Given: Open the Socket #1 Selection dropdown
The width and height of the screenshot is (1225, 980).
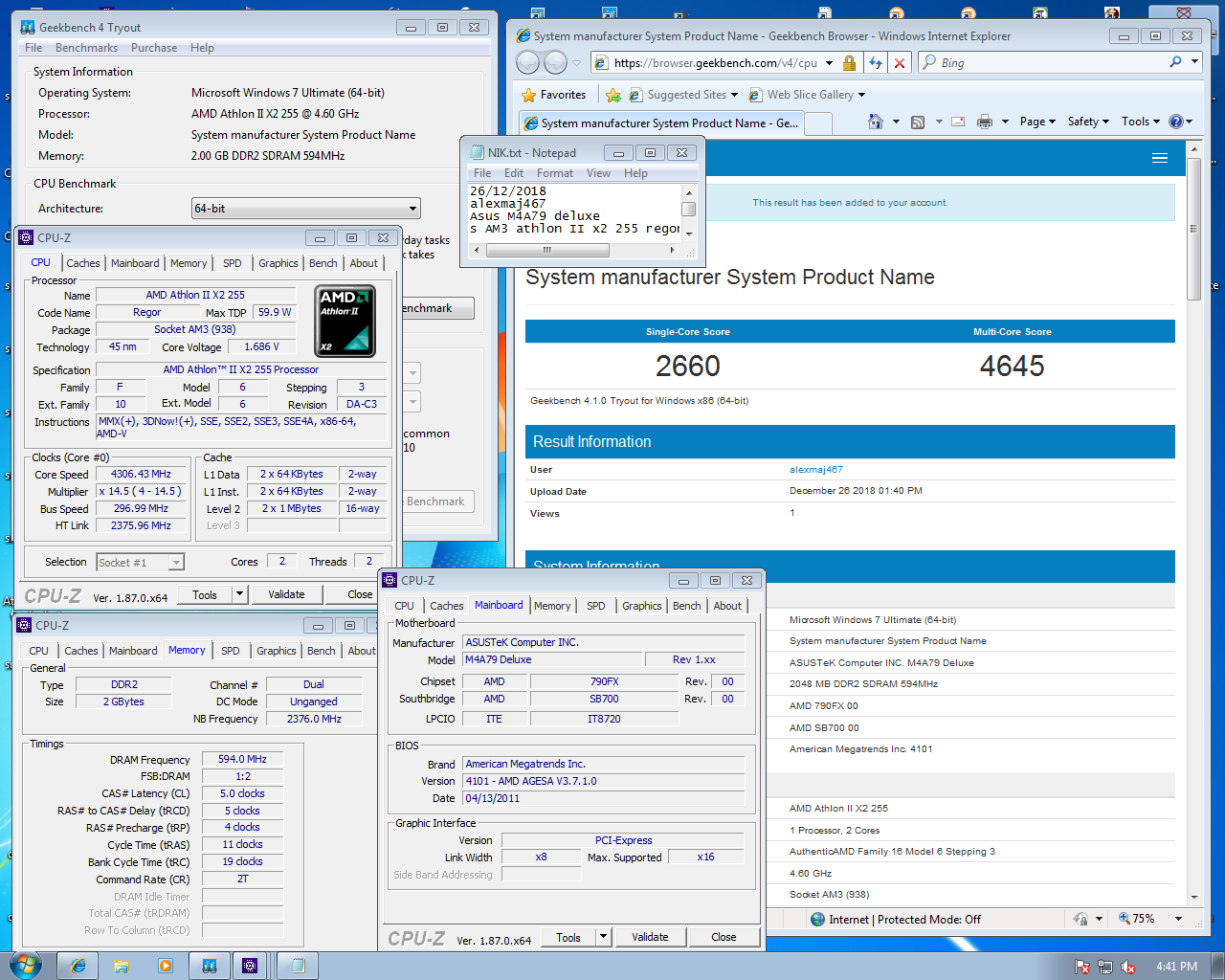Looking at the screenshot, I should point(141,563).
